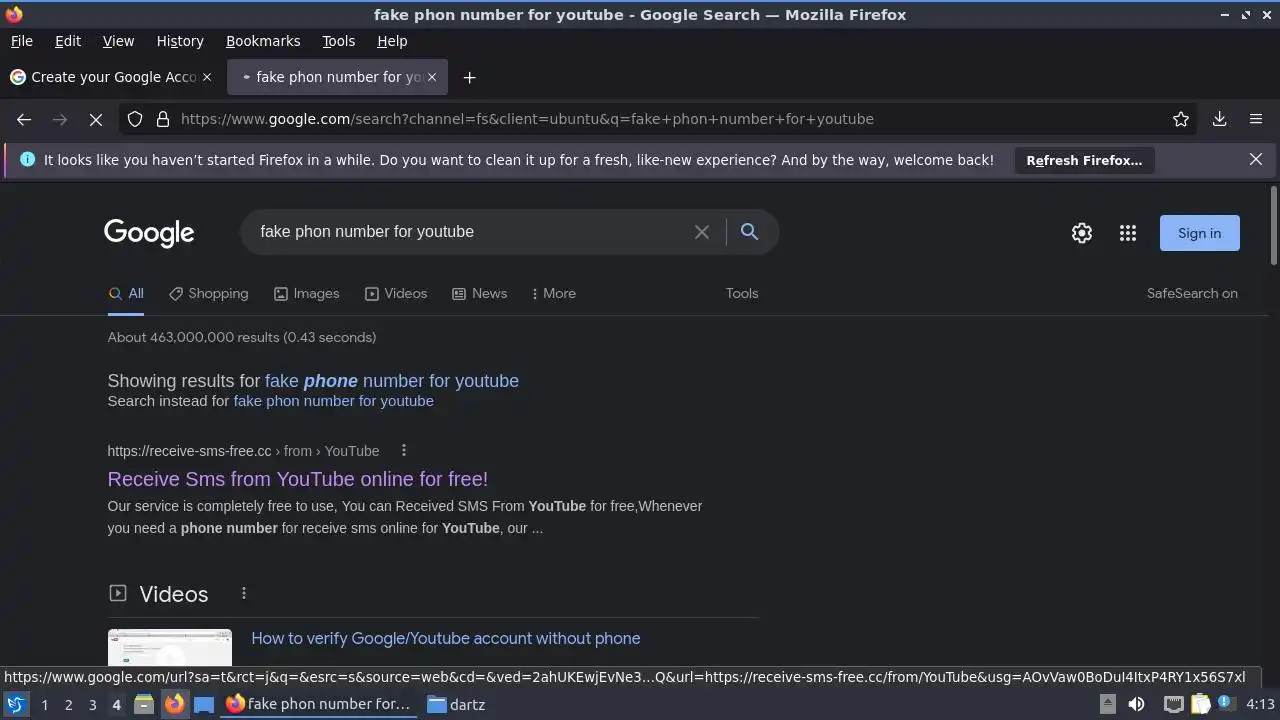This screenshot has width=1280, height=720.
Task: Open options for receive-sms-free.cc result
Action: (x=403, y=451)
